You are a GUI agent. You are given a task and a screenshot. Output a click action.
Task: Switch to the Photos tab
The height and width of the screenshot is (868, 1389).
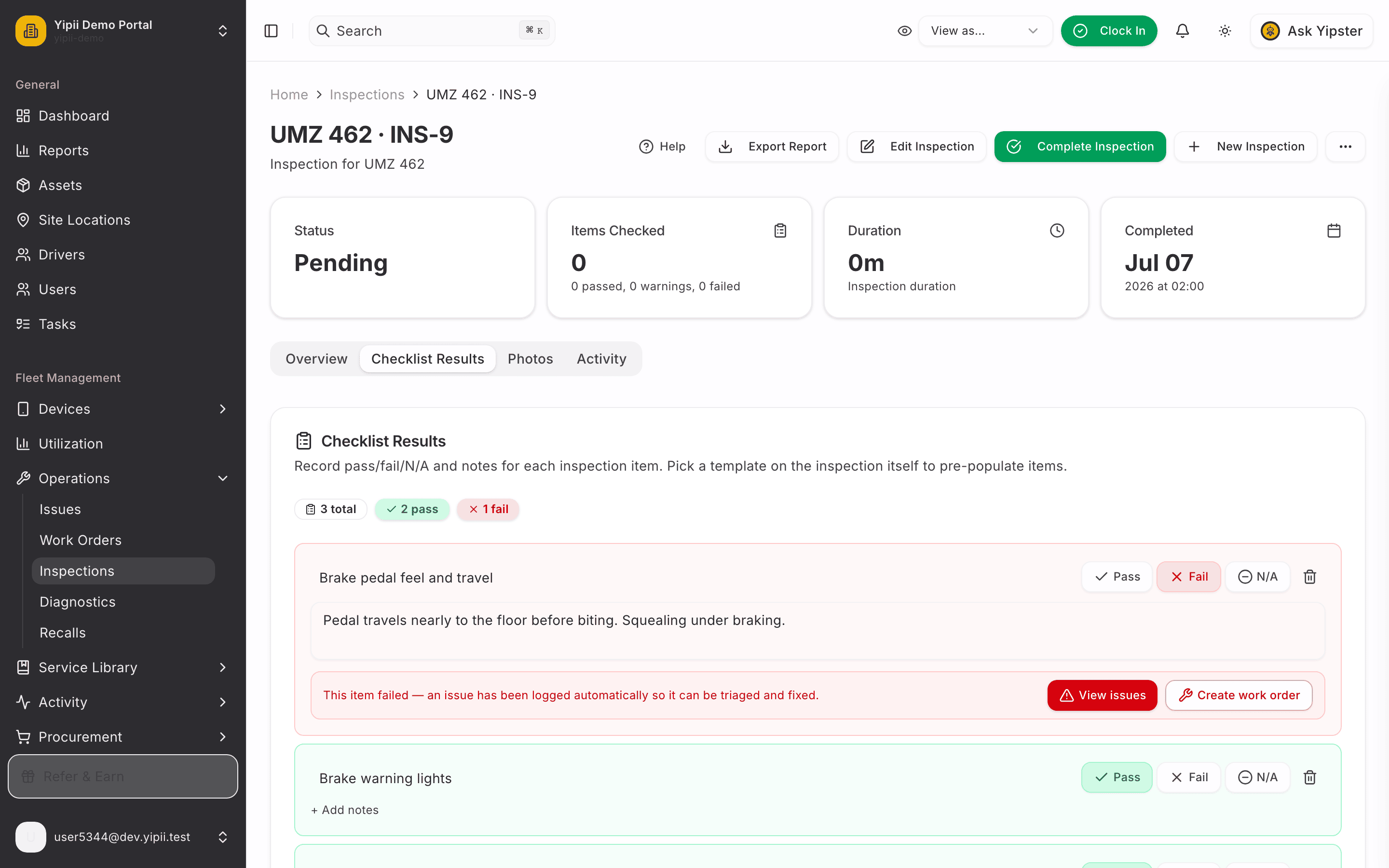[x=530, y=359]
